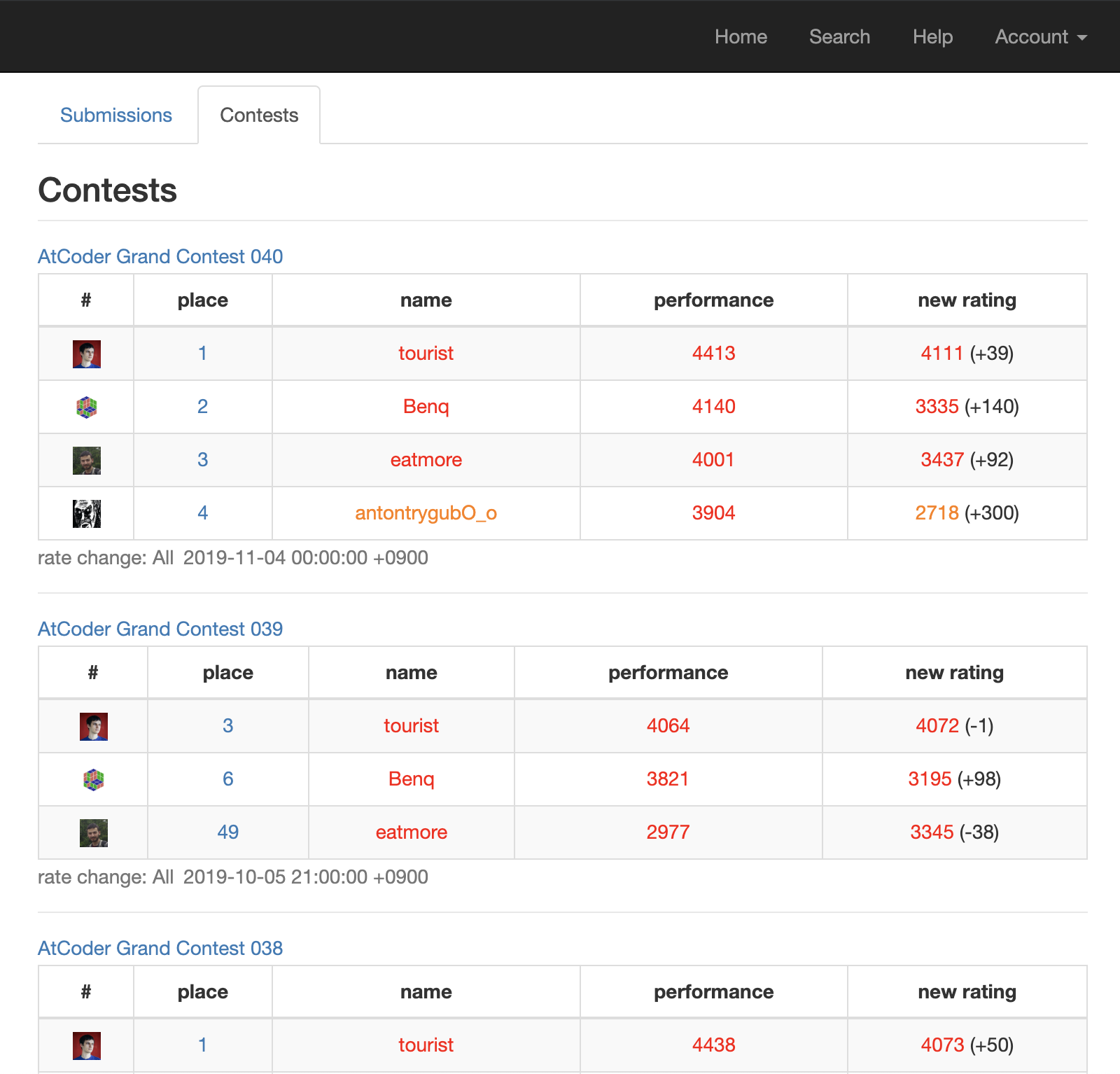Screen dimensions: 1120x1074
Task: Click place 3 for tourist in AGC 039
Action: (227, 725)
